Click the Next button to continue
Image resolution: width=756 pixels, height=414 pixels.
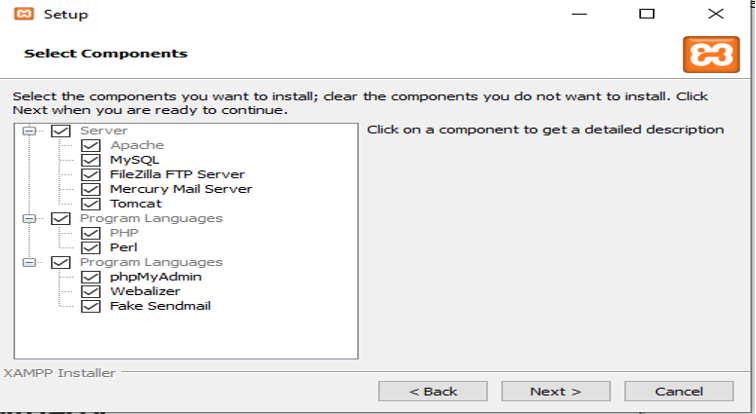point(555,391)
